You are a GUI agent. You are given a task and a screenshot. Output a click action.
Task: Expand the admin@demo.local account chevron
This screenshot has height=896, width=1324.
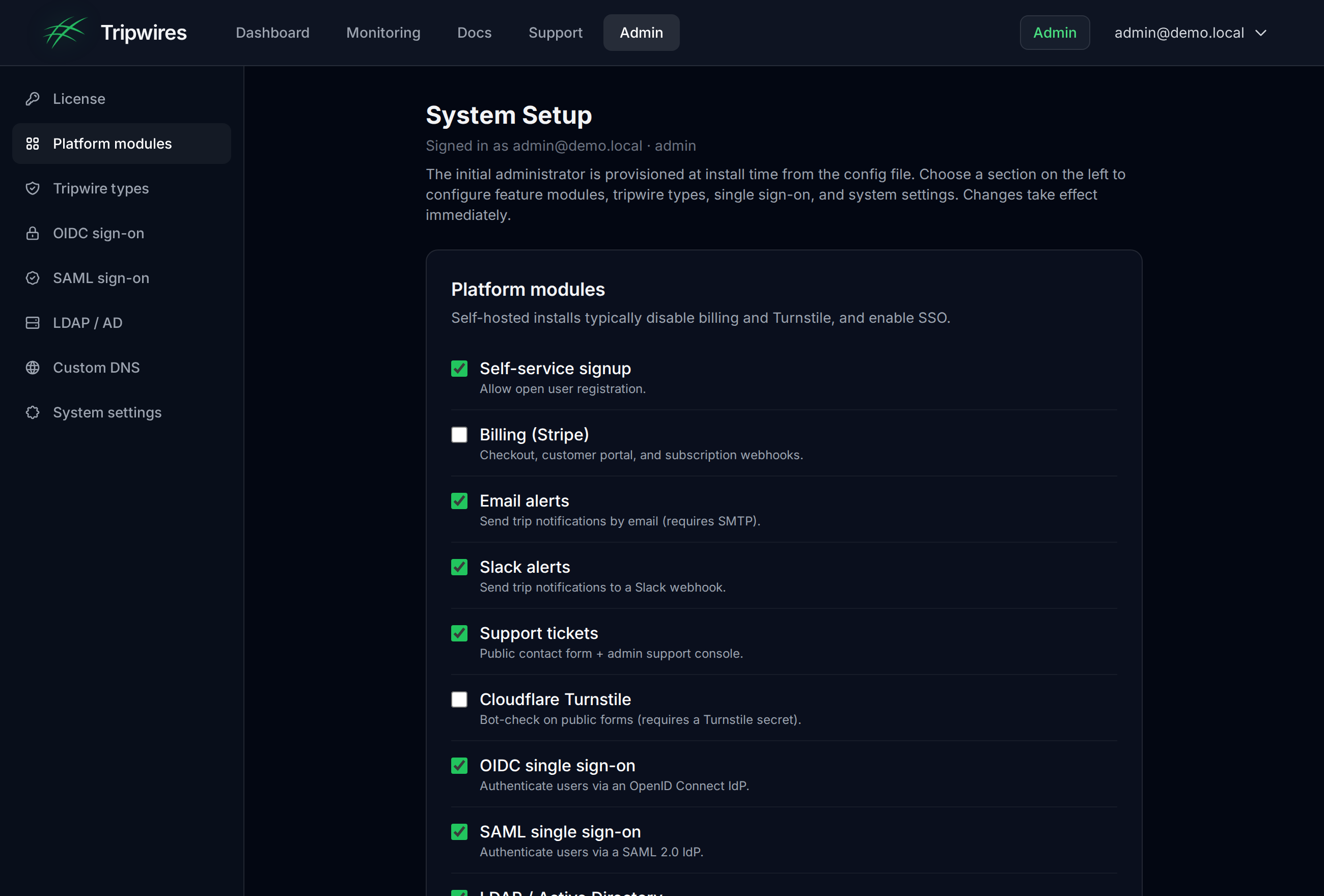tap(1261, 33)
